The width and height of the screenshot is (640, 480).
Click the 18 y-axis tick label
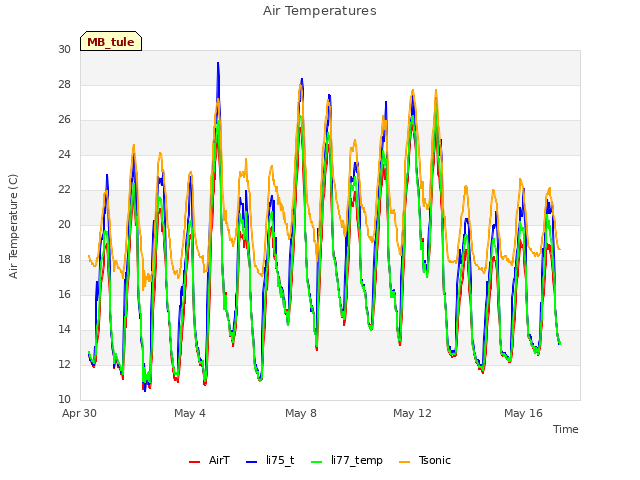pos(64,260)
